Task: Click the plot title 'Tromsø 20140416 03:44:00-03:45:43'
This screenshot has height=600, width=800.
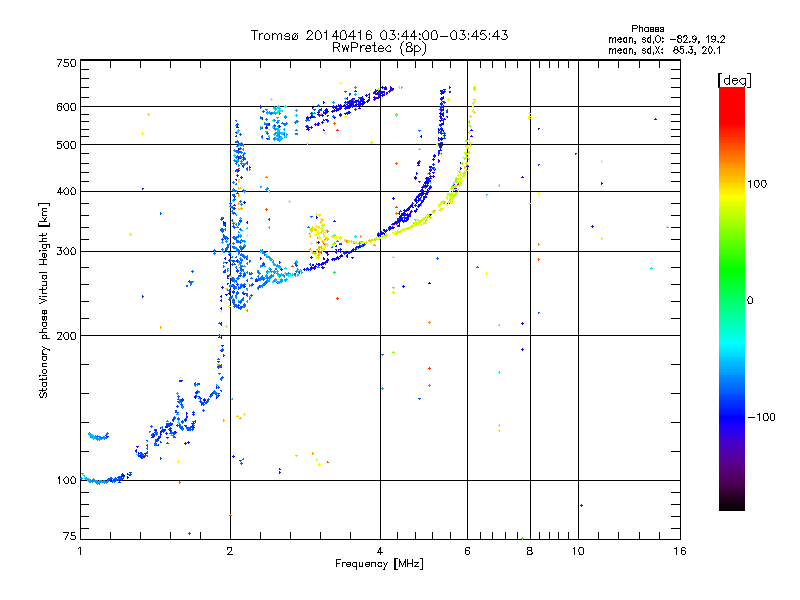Action: pyautogui.click(x=379, y=35)
